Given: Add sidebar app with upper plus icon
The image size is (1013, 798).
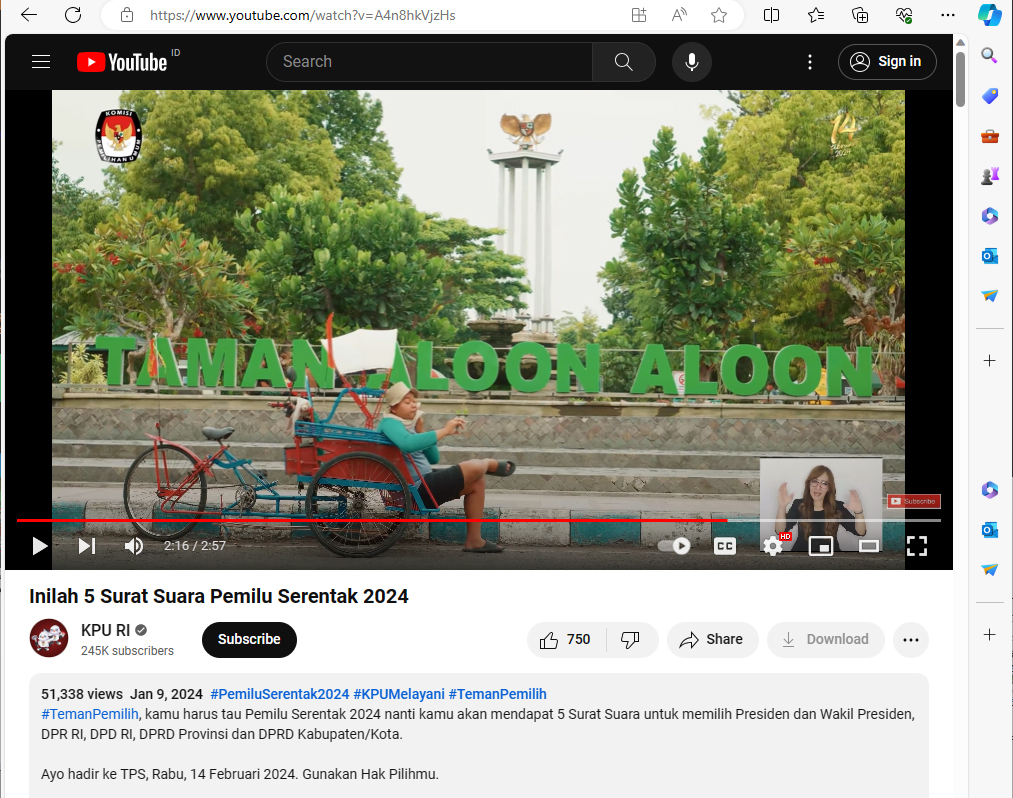Looking at the screenshot, I should click(x=989, y=361).
